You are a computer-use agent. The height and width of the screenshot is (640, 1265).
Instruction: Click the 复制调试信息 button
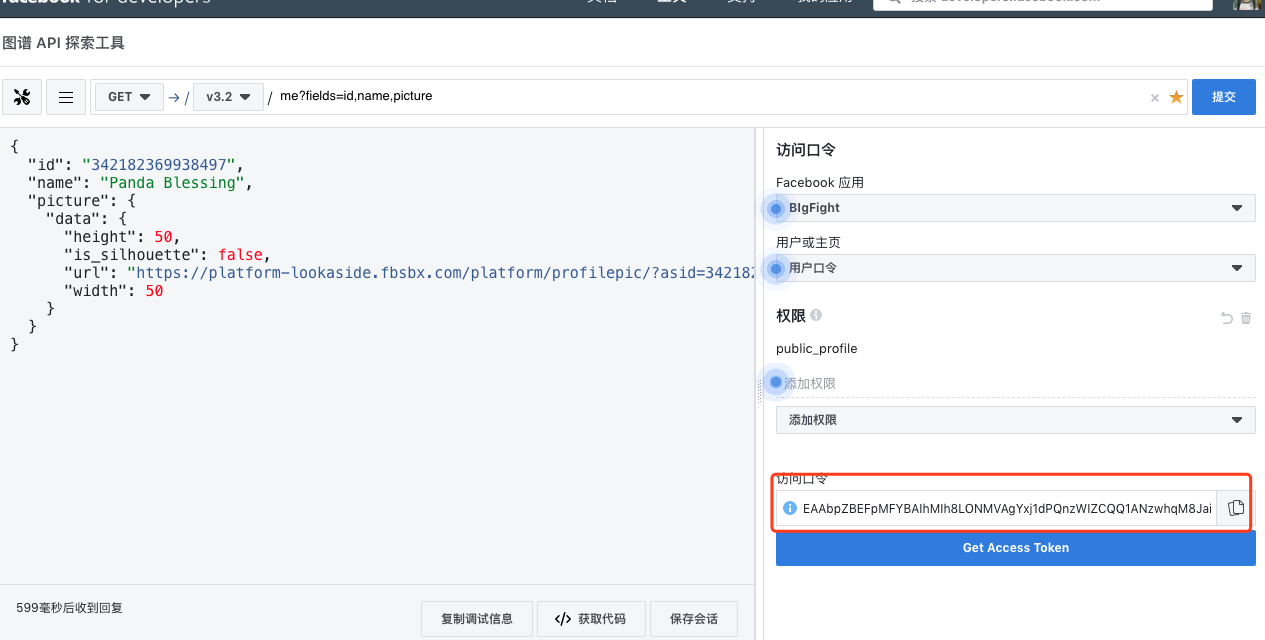click(x=477, y=619)
